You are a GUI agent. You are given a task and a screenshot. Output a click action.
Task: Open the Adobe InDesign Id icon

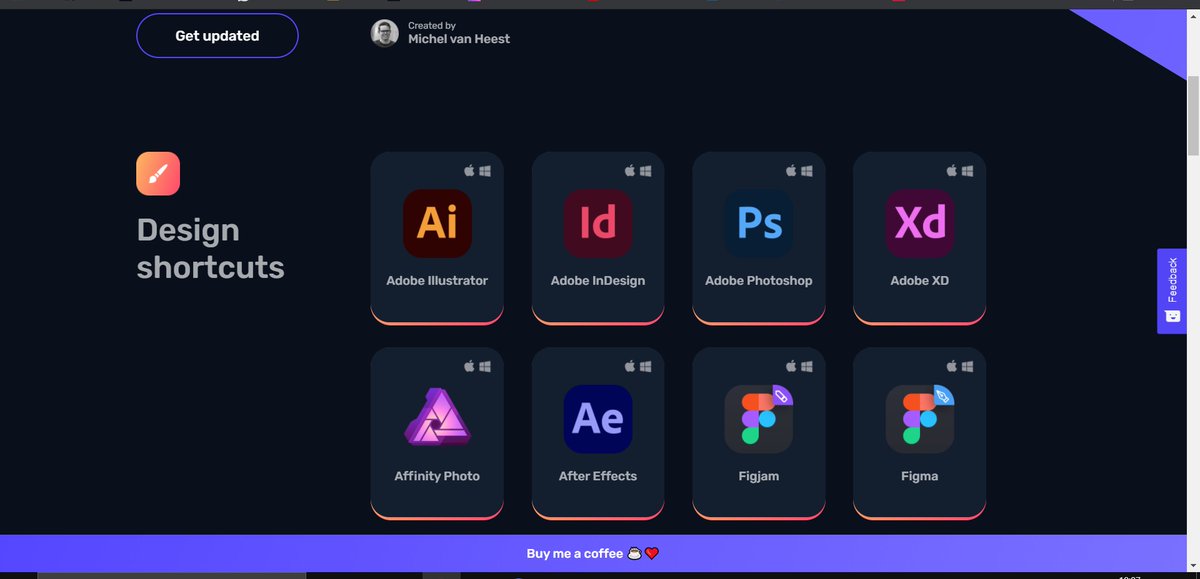click(598, 223)
